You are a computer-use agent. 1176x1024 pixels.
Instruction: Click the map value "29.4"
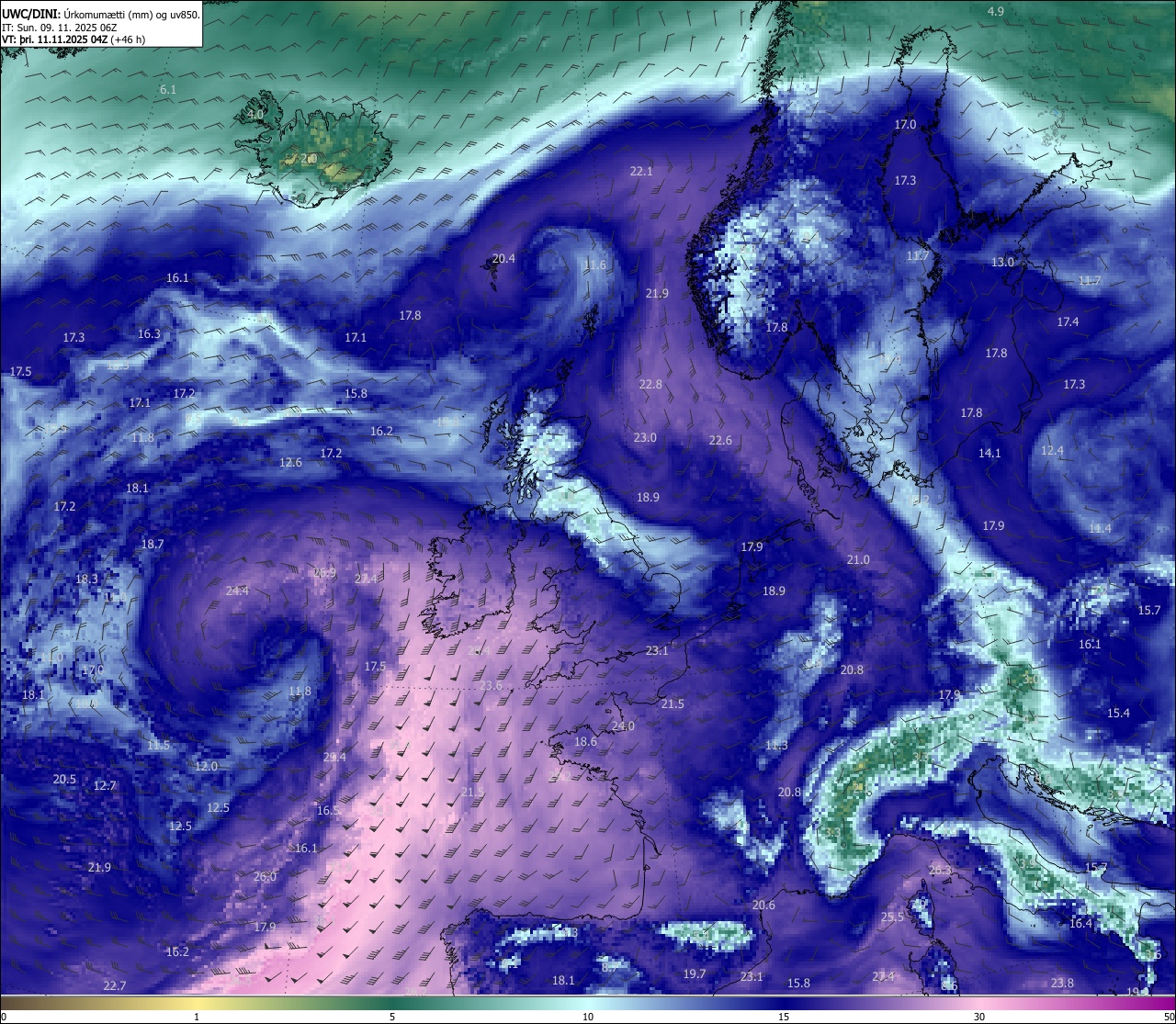[x=334, y=757]
